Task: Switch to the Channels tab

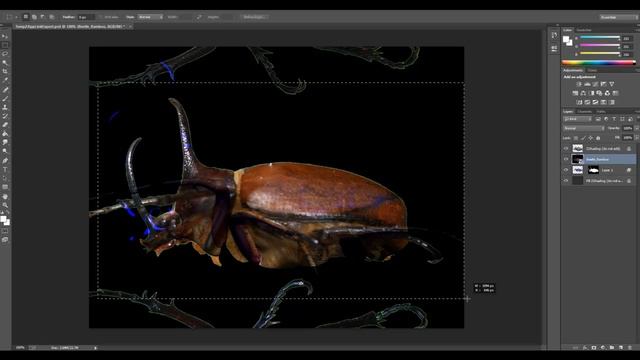Action: tap(584, 111)
